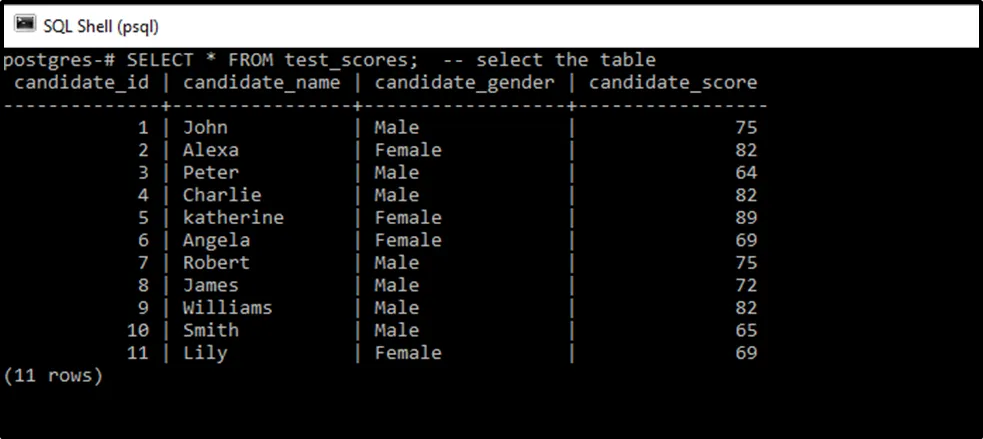The height and width of the screenshot is (439, 983).
Task: Click Peter's score value of 64
Action: coord(745,173)
